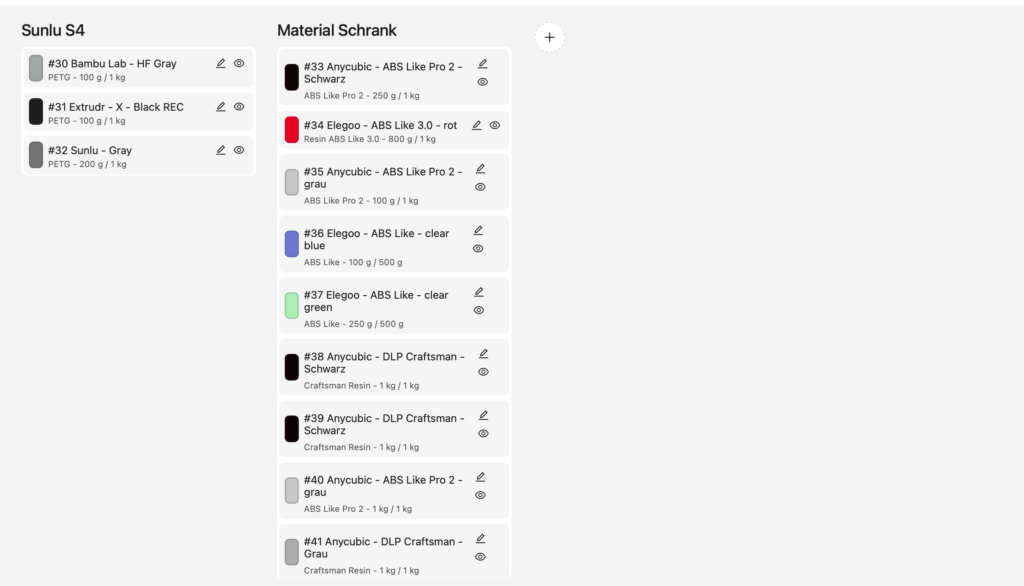1024x586 pixels.
Task: Edit #36 Elegoo clear blue resin
Action: coord(478,230)
